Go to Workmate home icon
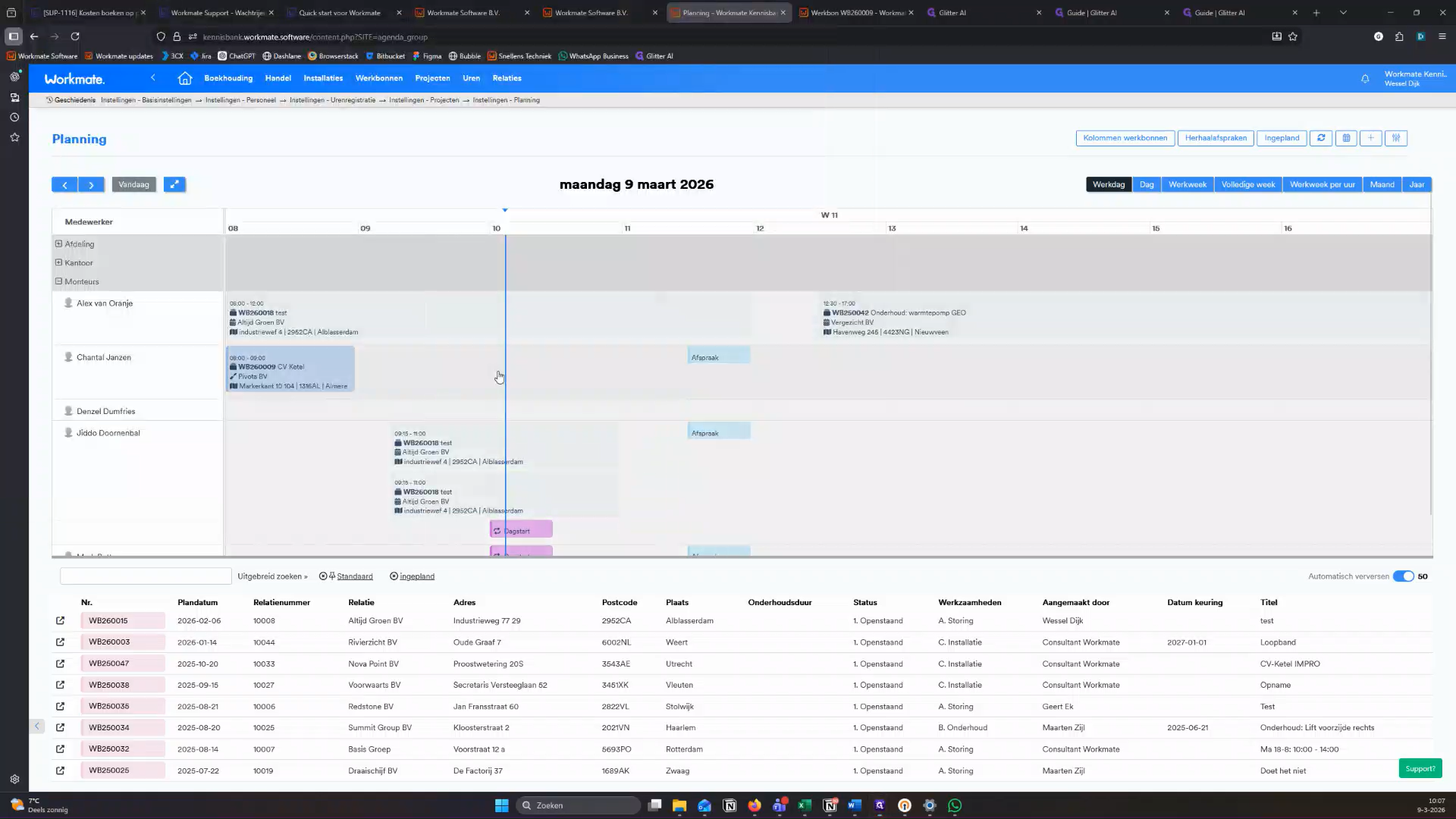 [x=185, y=78]
